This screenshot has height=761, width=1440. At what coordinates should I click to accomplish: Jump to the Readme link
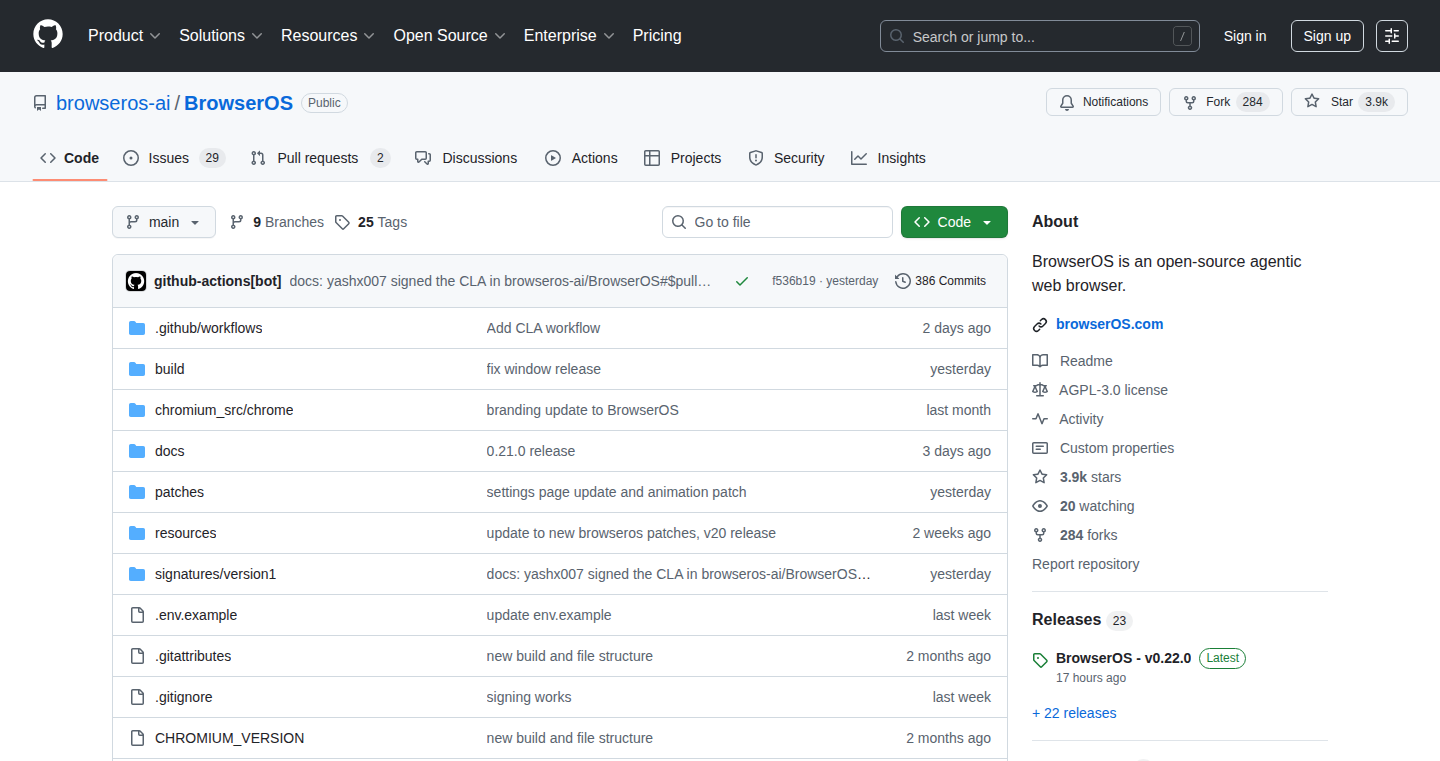1086,361
